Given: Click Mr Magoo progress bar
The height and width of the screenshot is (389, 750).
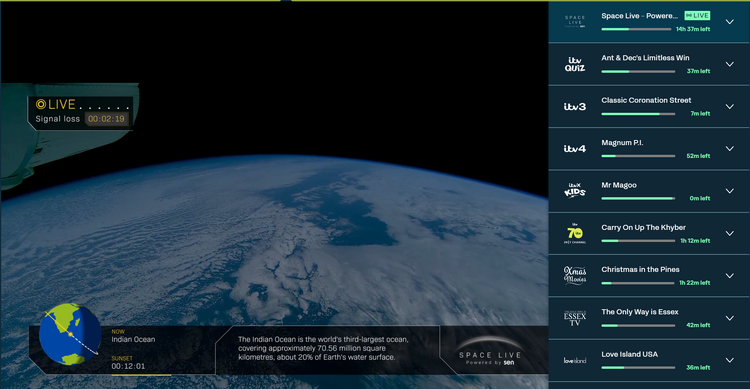Looking at the screenshot, I should 638,198.
